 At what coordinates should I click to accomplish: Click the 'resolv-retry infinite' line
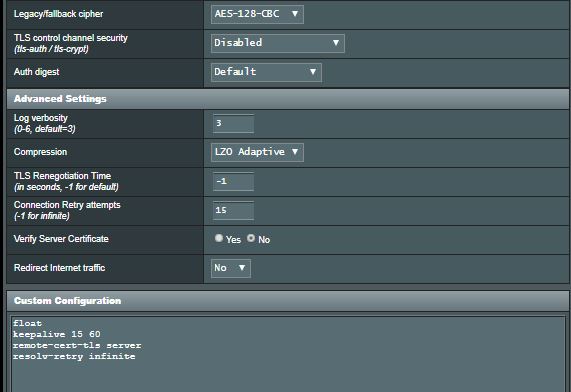74,356
